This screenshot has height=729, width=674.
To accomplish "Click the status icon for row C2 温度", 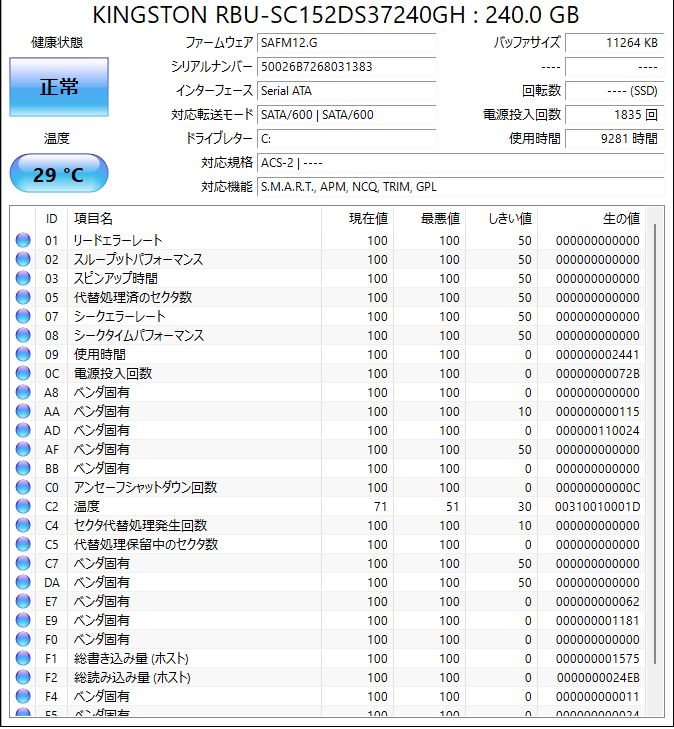I will tap(23, 506).
